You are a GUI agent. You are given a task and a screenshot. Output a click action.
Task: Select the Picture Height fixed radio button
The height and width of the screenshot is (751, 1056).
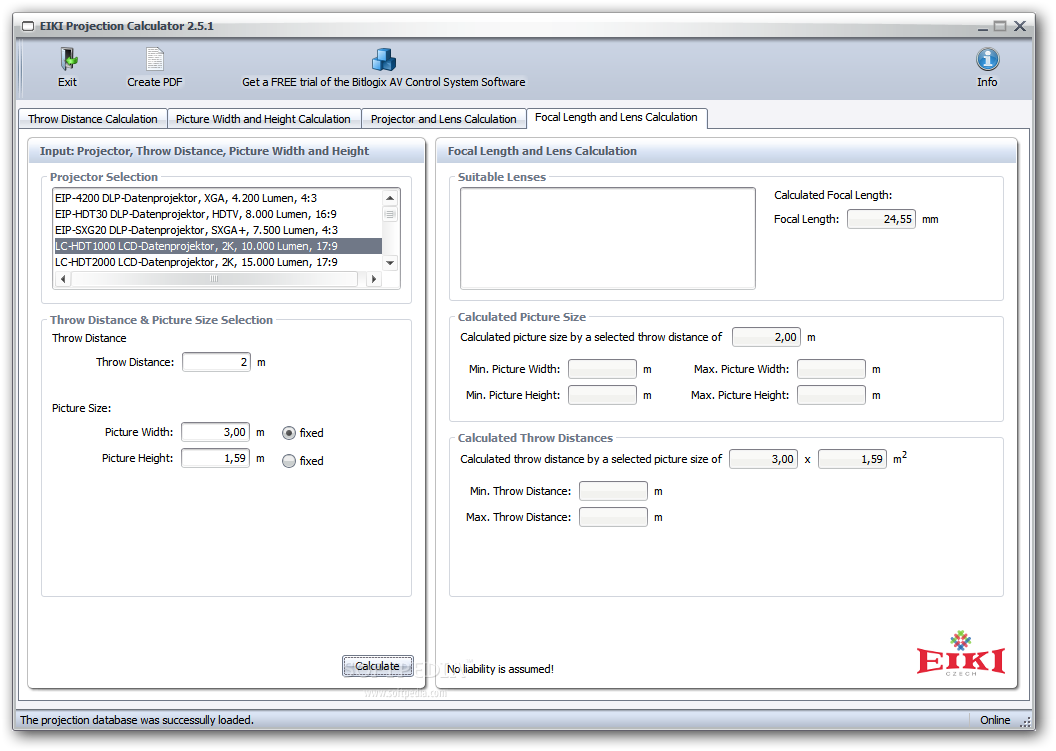coord(289,461)
